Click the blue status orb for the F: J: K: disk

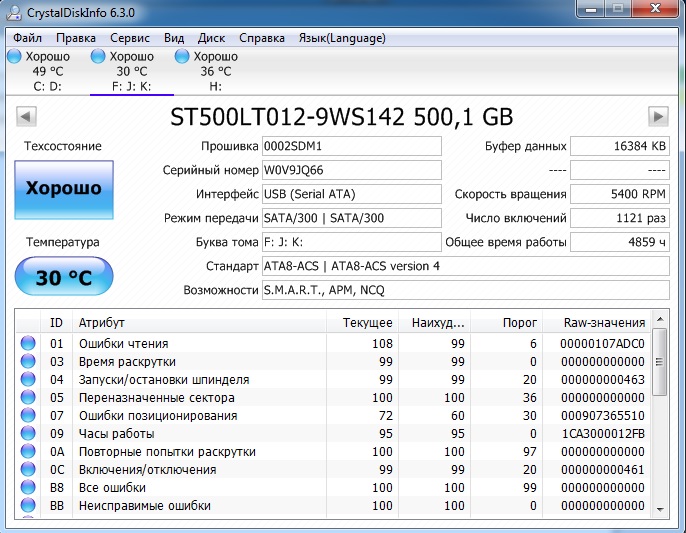click(x=98, y=56)
